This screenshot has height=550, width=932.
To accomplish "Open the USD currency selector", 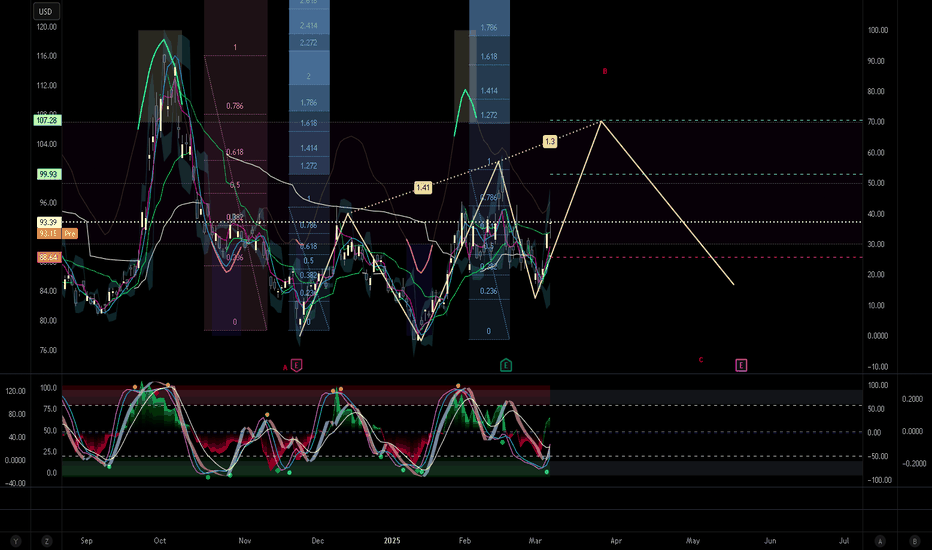I will click(x=45, y=11).
